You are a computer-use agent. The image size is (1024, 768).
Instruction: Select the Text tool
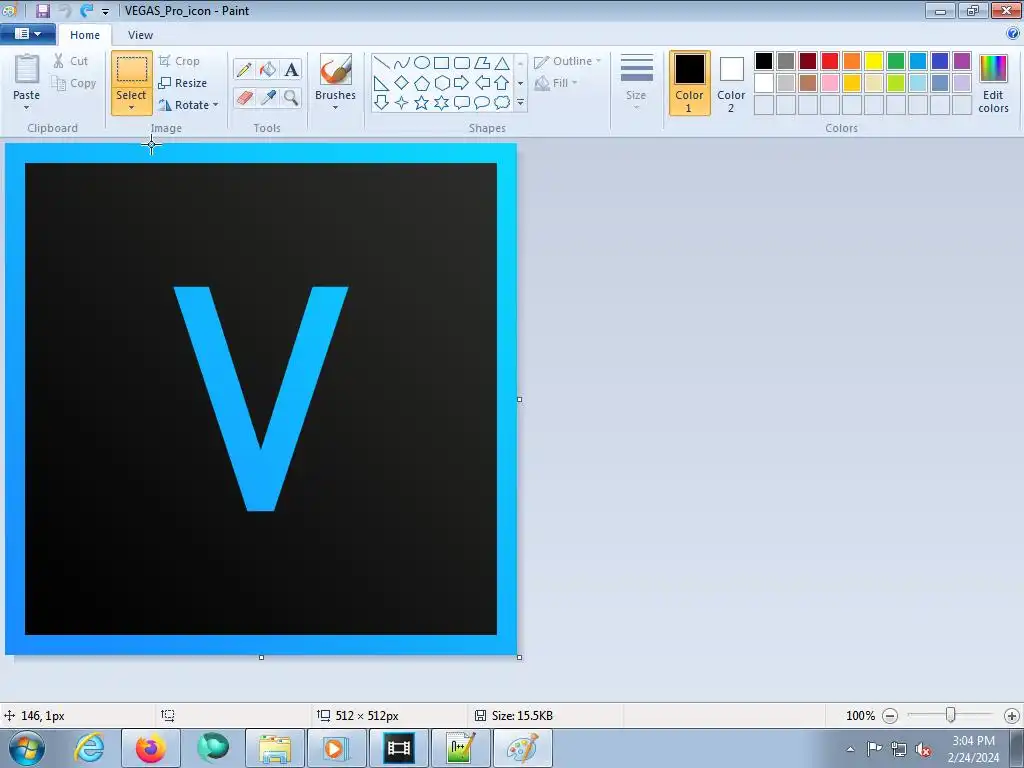(x=291, y=69)
